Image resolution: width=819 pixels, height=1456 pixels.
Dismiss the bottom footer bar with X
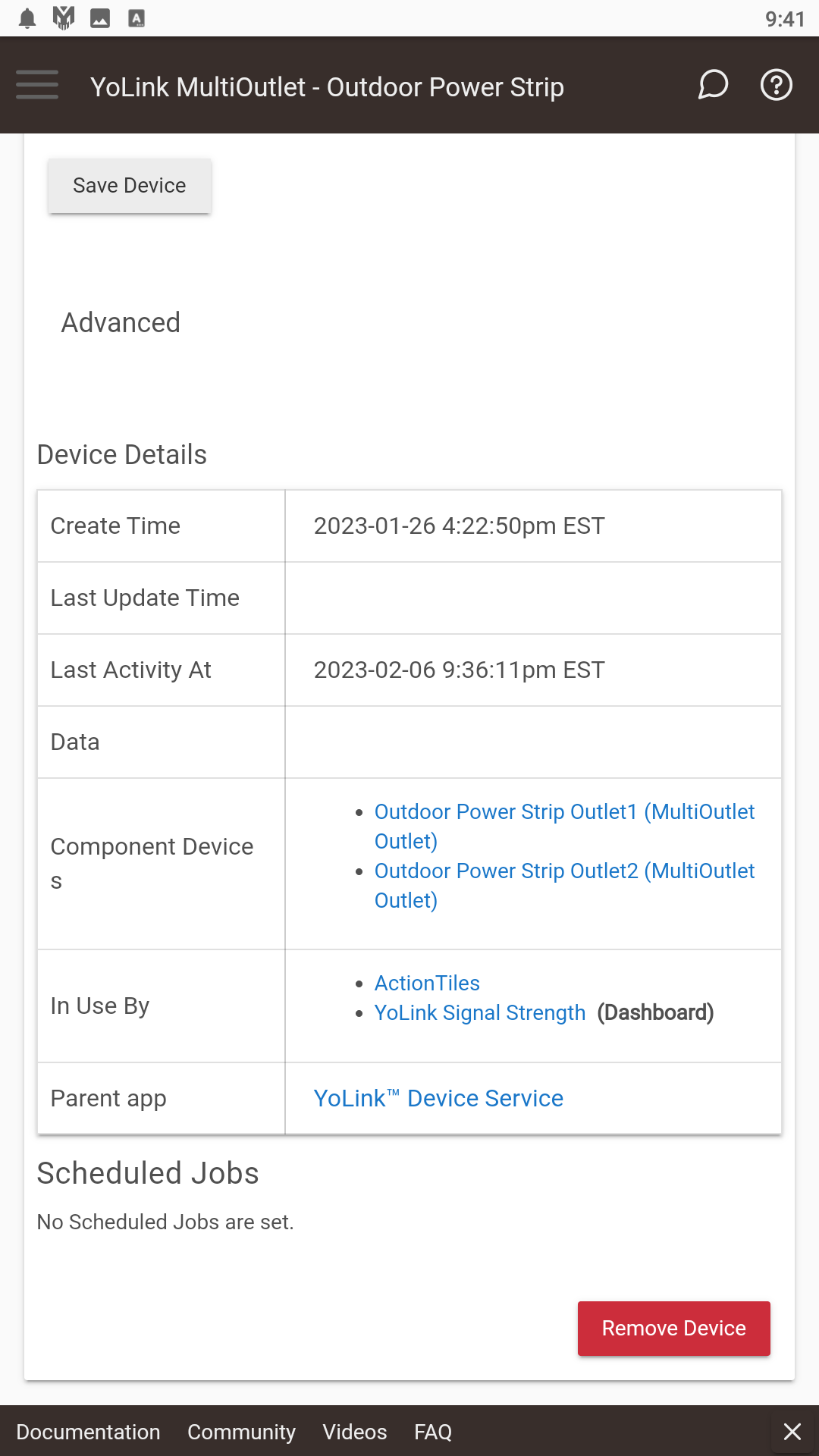792,1431
